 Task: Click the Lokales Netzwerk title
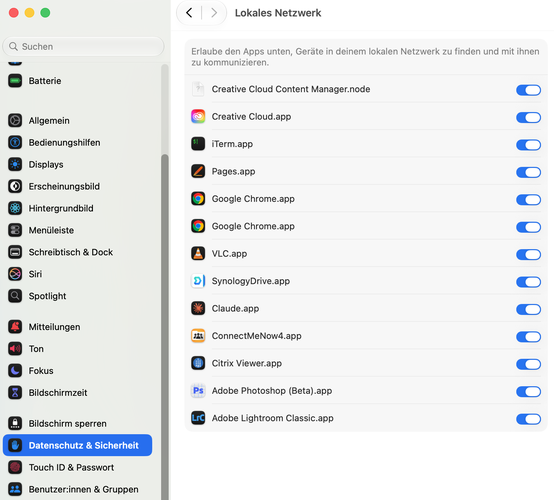pos(278,13)
